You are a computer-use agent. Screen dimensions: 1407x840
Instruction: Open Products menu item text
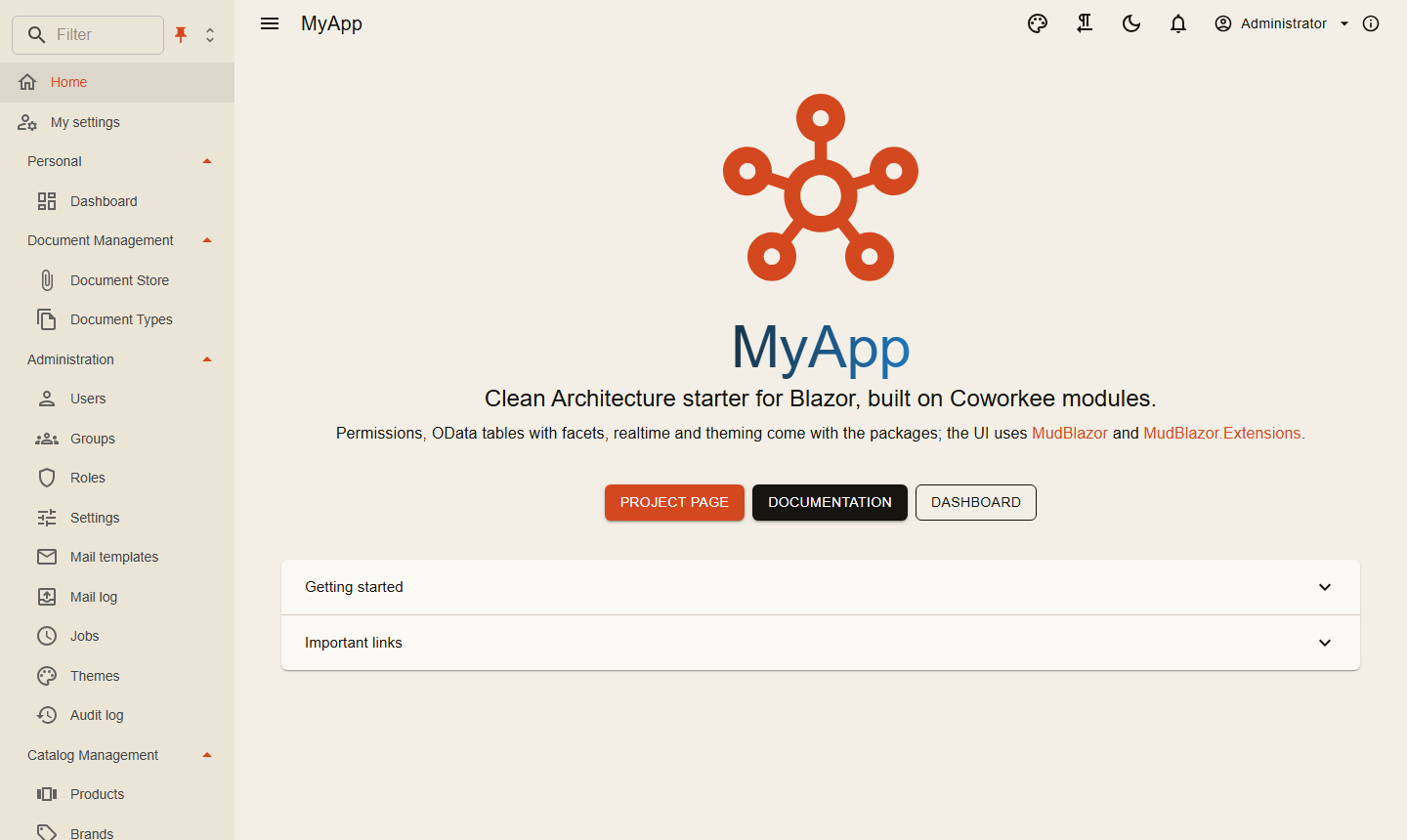[x=98, y=794]
